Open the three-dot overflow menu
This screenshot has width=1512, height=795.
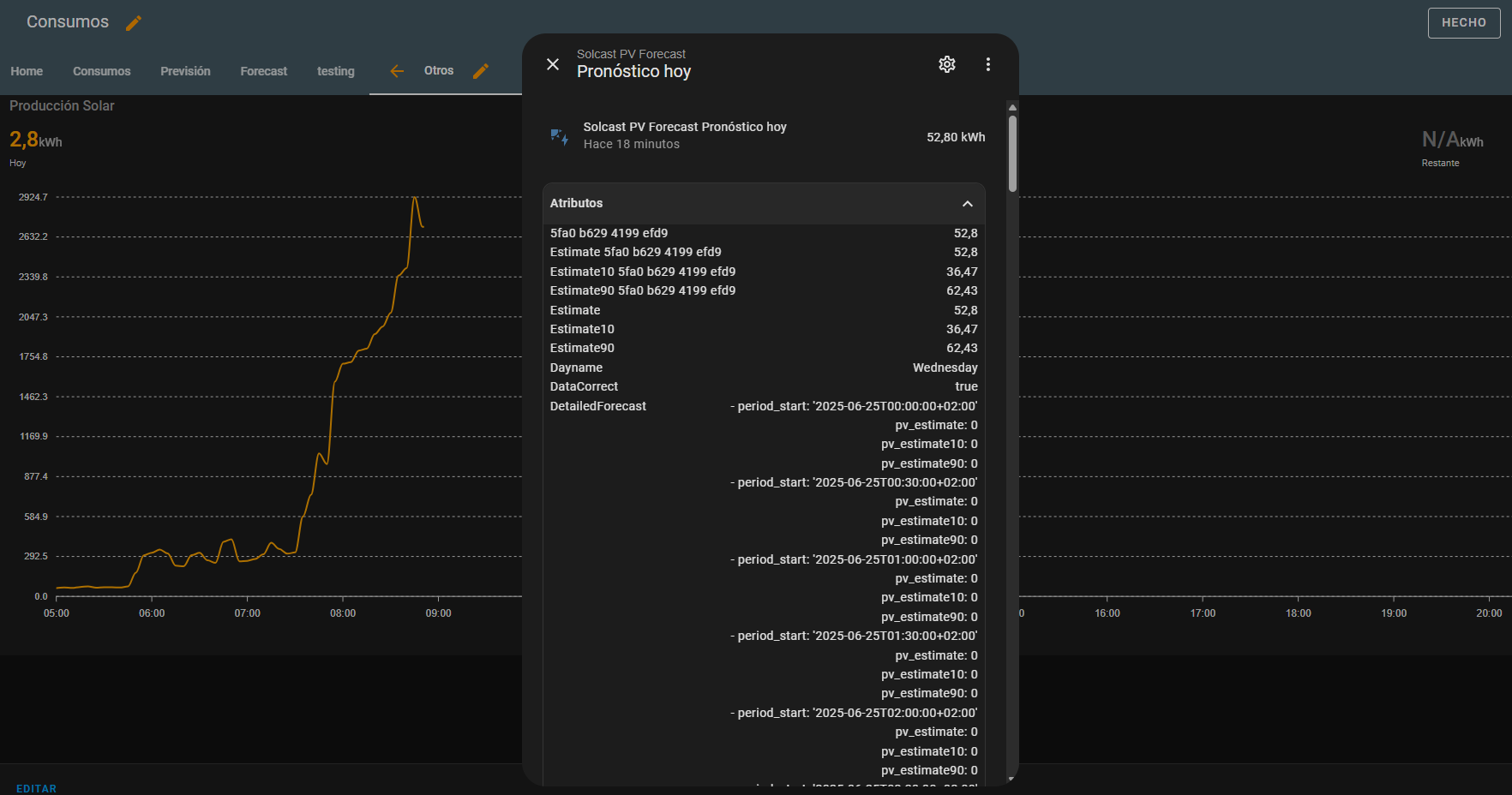tap(988, 64)
